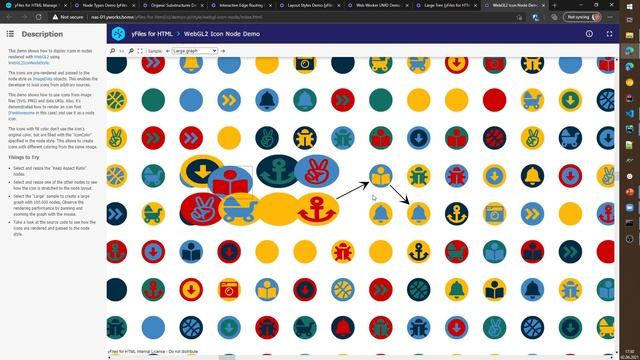Fit graph content to view
640x360 pixels.
click(x=140, y=51)
